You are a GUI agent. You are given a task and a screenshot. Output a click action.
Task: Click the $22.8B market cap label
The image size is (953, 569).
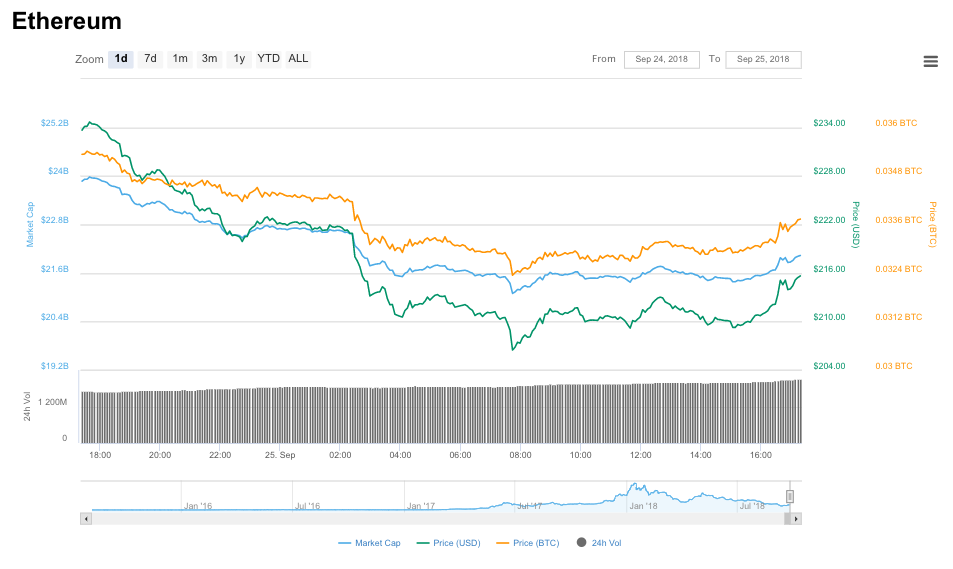click(x=55, y=220)
